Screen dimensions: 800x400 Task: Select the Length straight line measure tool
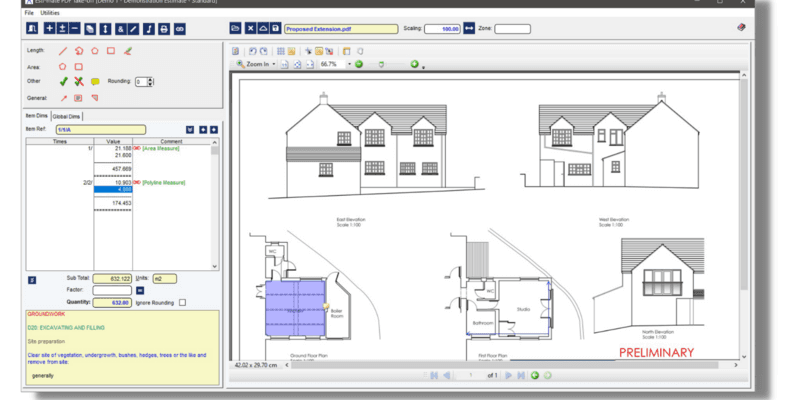tap(63, 51)
